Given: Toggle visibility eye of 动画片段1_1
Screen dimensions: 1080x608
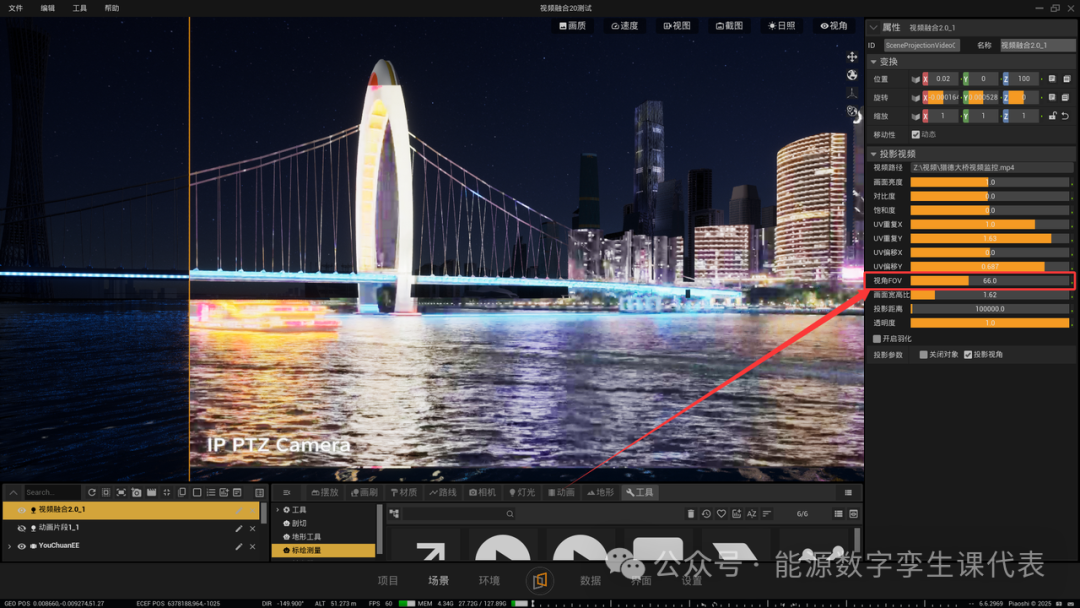Looking at the screenshot, I should pos(21,528).
